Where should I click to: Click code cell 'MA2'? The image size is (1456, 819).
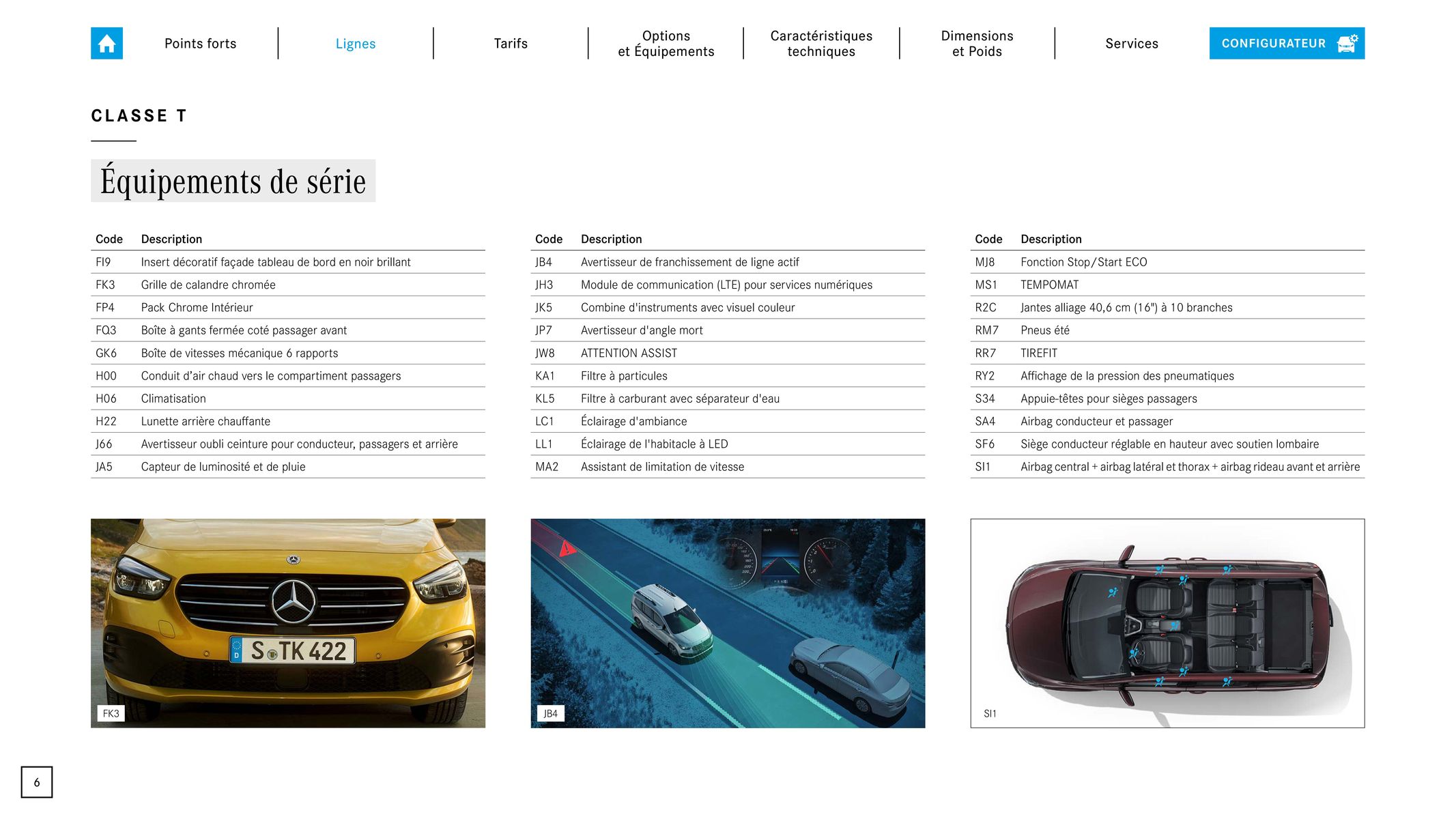[x=547, y=467]
